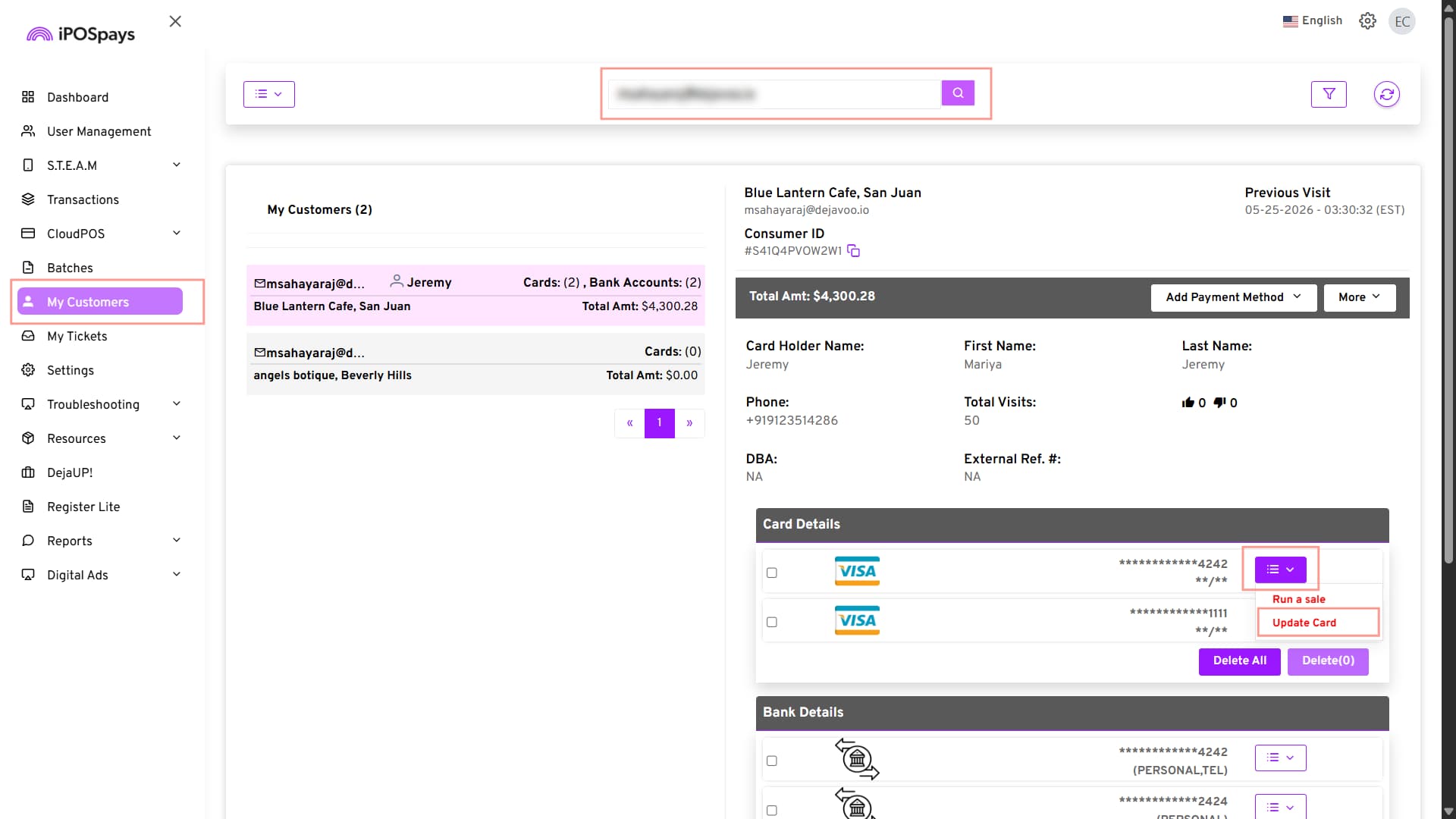The height and width of the screenshot is (819, 1456).
Task: Click the Visa logo of the card ending 1111
Action: click(x=857, y=620)
